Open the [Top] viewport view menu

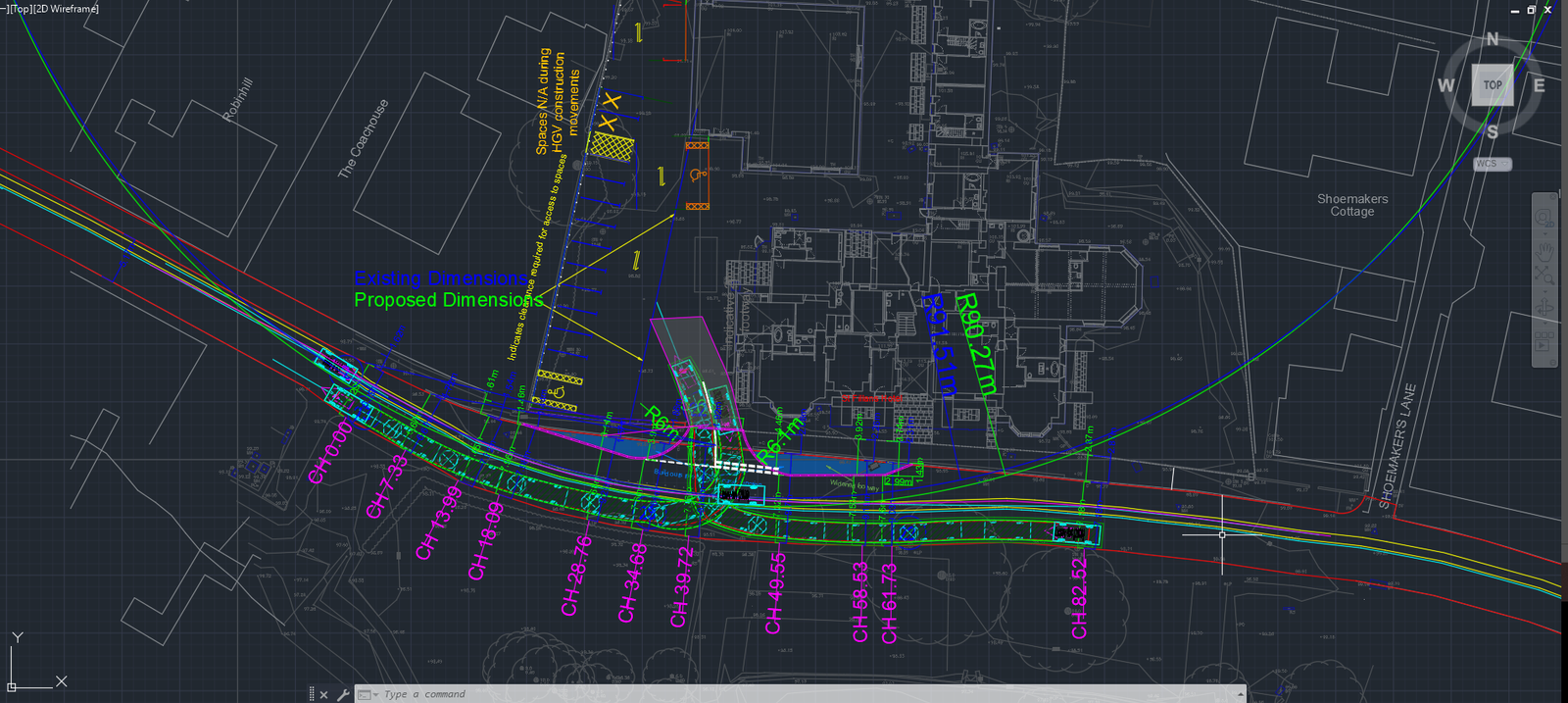[19, 9]
